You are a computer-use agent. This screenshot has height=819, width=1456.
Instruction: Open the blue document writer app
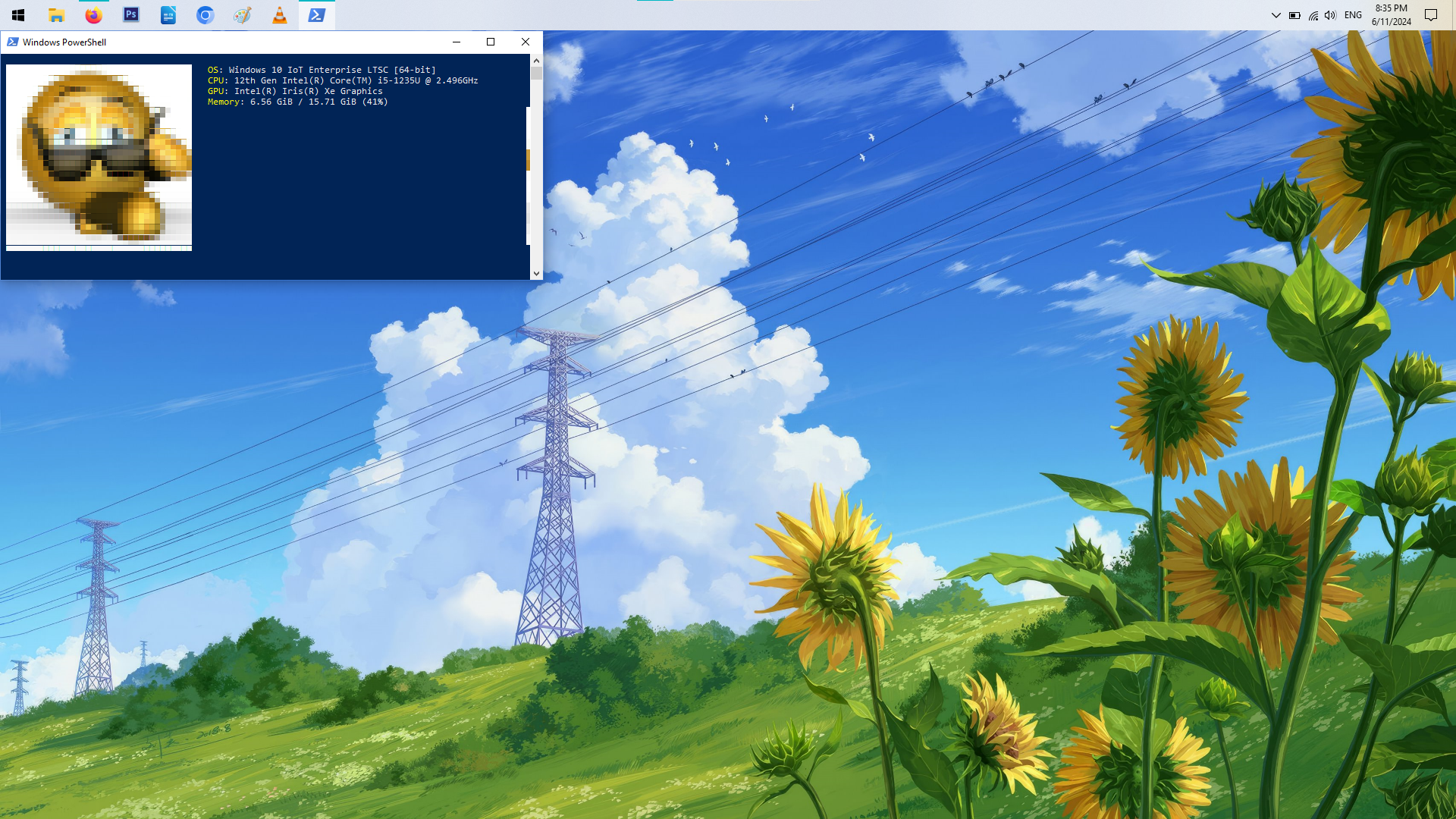tap(168, 15)
